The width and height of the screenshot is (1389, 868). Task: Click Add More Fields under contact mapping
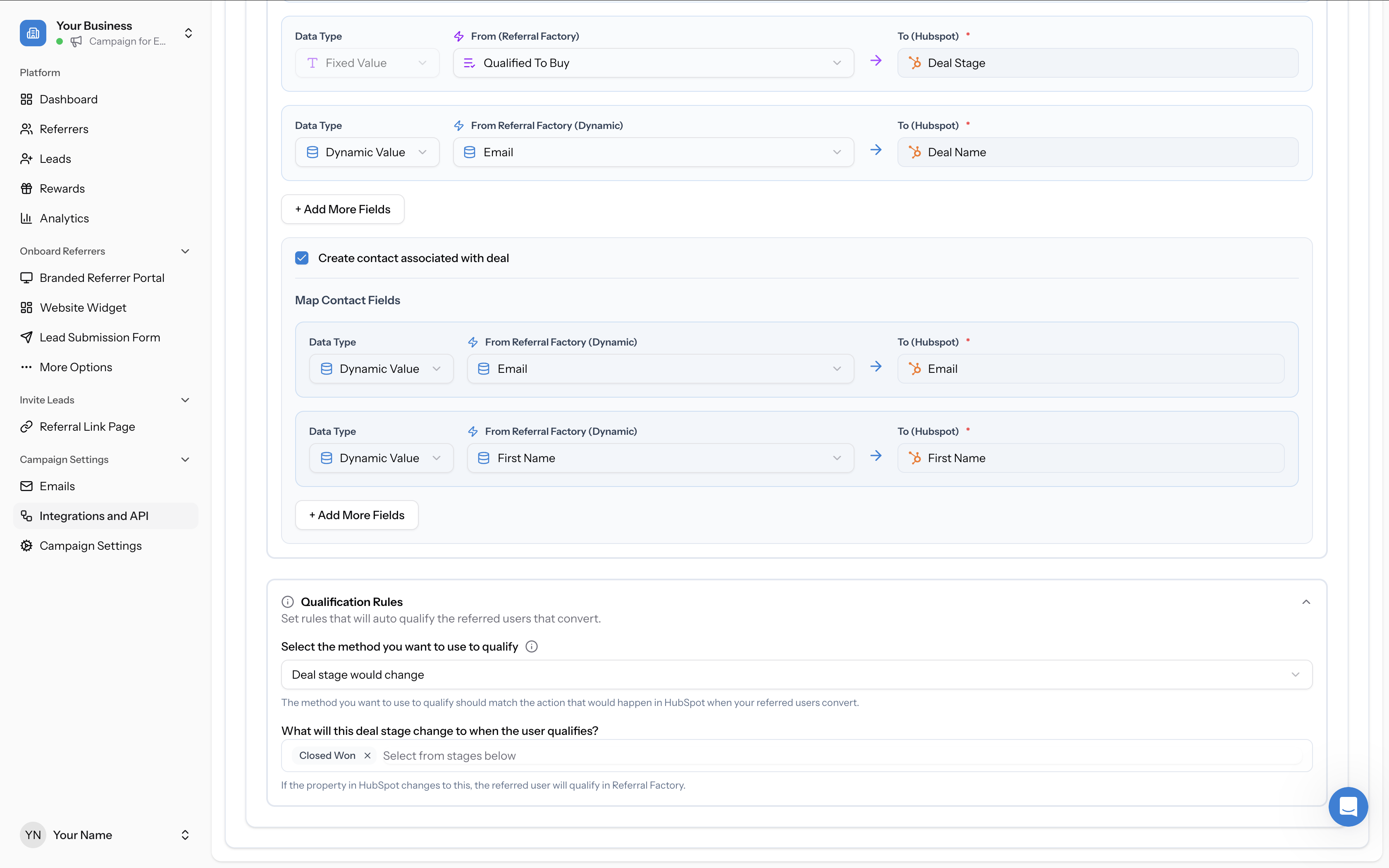(x=356, y=514)
